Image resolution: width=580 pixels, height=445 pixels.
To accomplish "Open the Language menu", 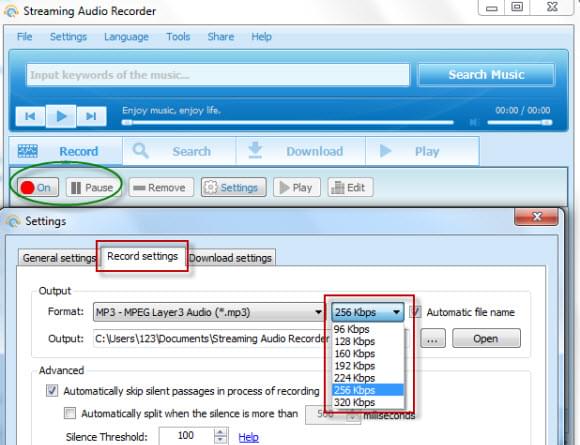I will tap(126, 37).
